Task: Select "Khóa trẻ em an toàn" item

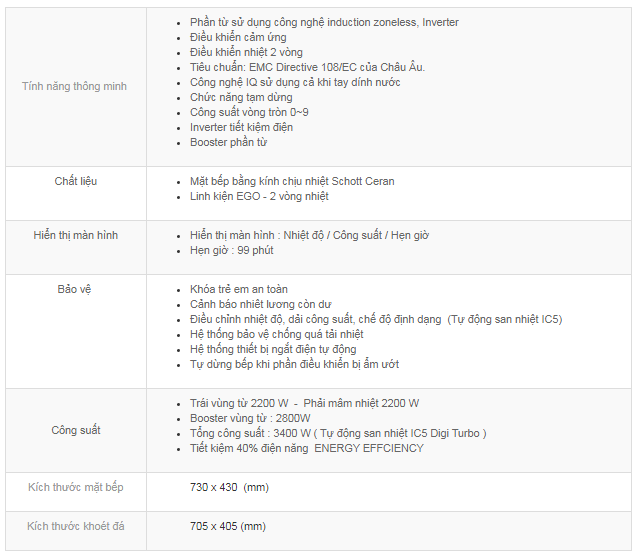Action: pos(239,289)
